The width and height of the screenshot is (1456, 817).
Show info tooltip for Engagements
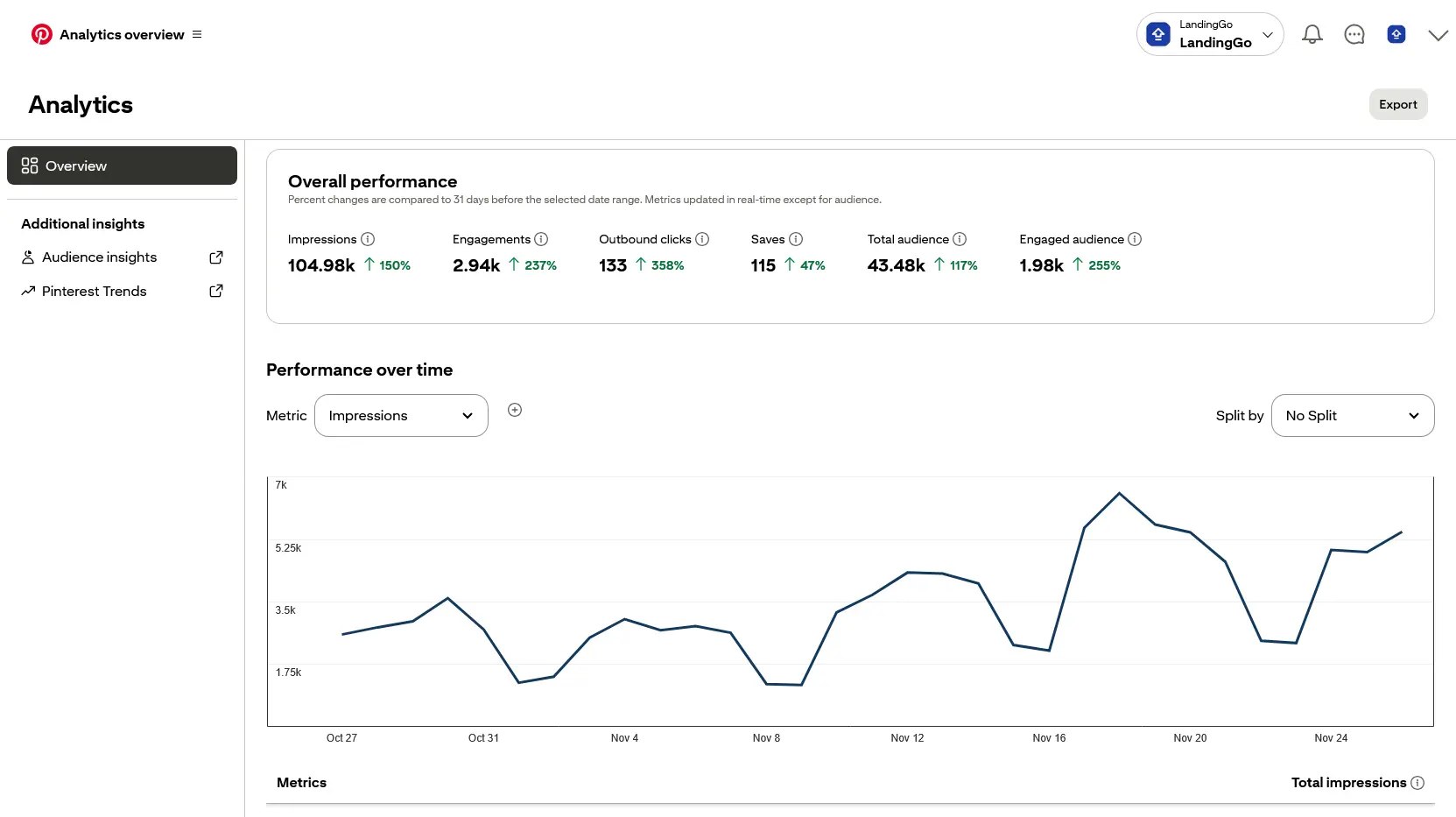tap(541, 239)
